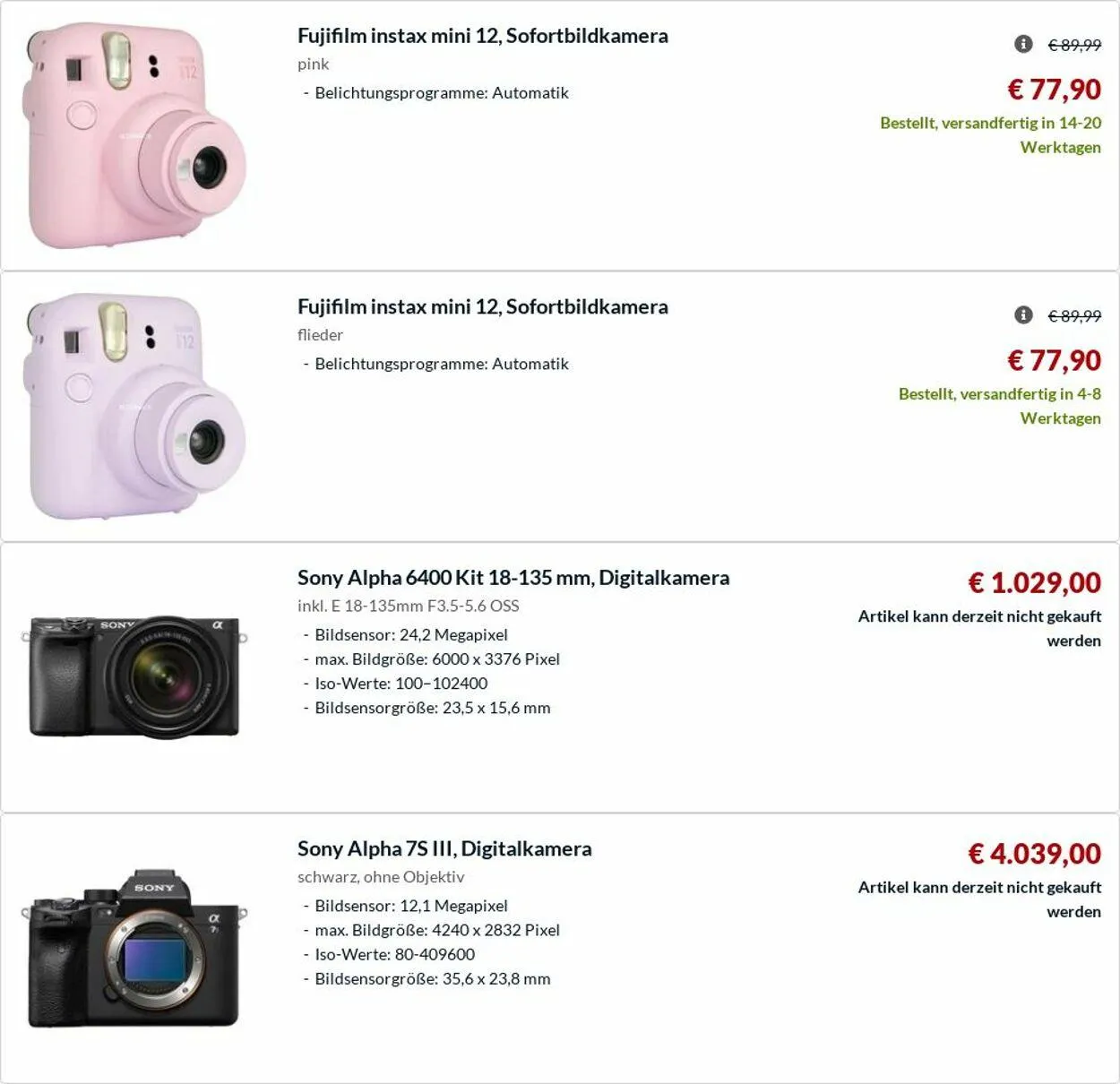Click the 'schwarz, ohne Objektiv' subtitle
The width and height of the screenshot is (1120, 1084).
(381, 876)
